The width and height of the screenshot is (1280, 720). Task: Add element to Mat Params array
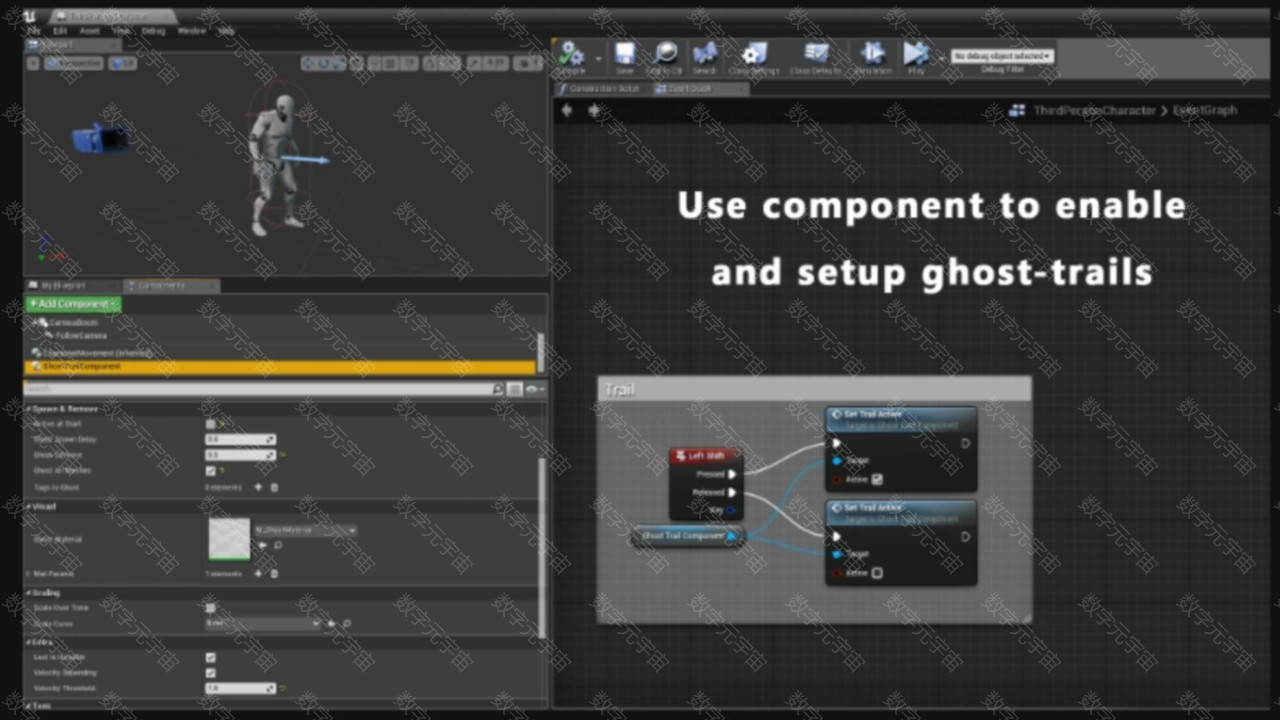coord(258,573)
